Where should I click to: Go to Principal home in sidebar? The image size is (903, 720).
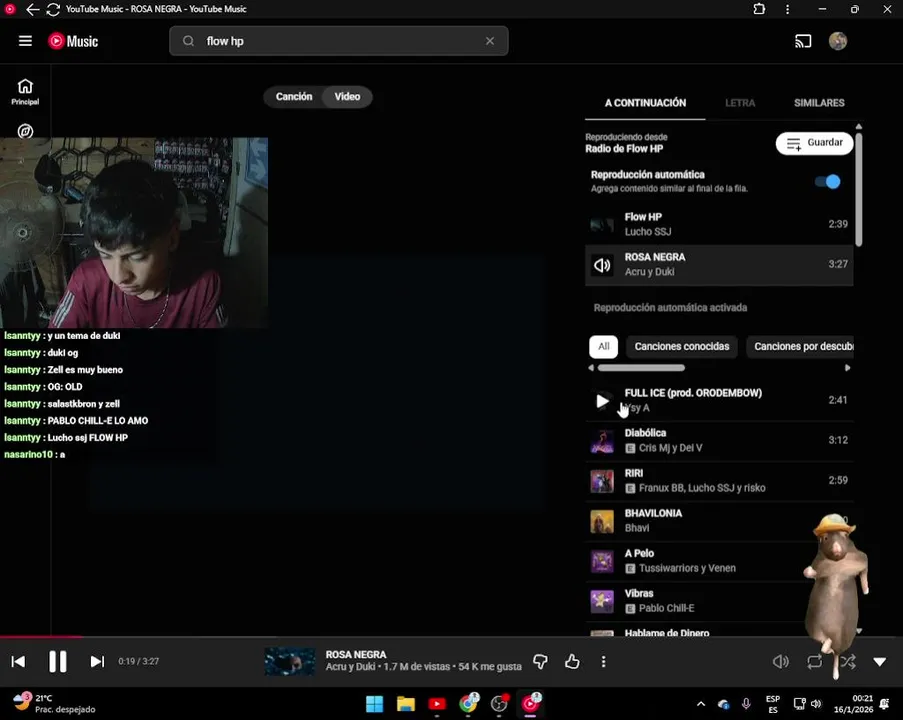pos(25,92)
